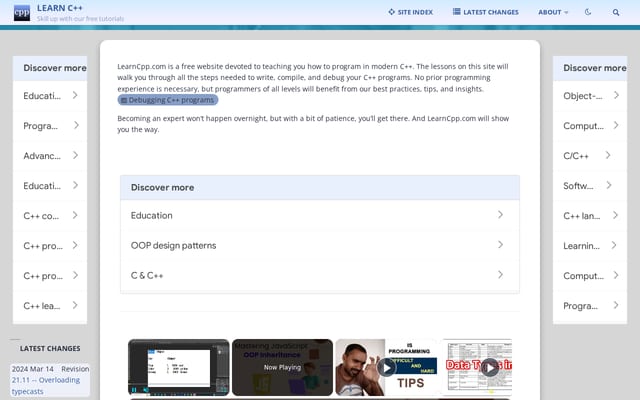Open site search with the magnifier icon
Screen dimensions: 640x400
pos(616,12)
